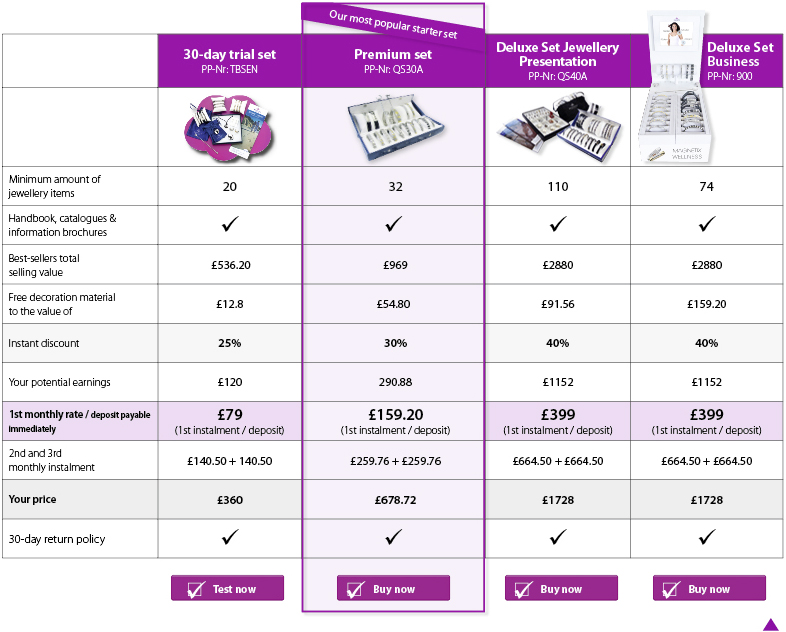Click the Premium set £678.72 price cell
Screen dimensions: 786x632
394,500
